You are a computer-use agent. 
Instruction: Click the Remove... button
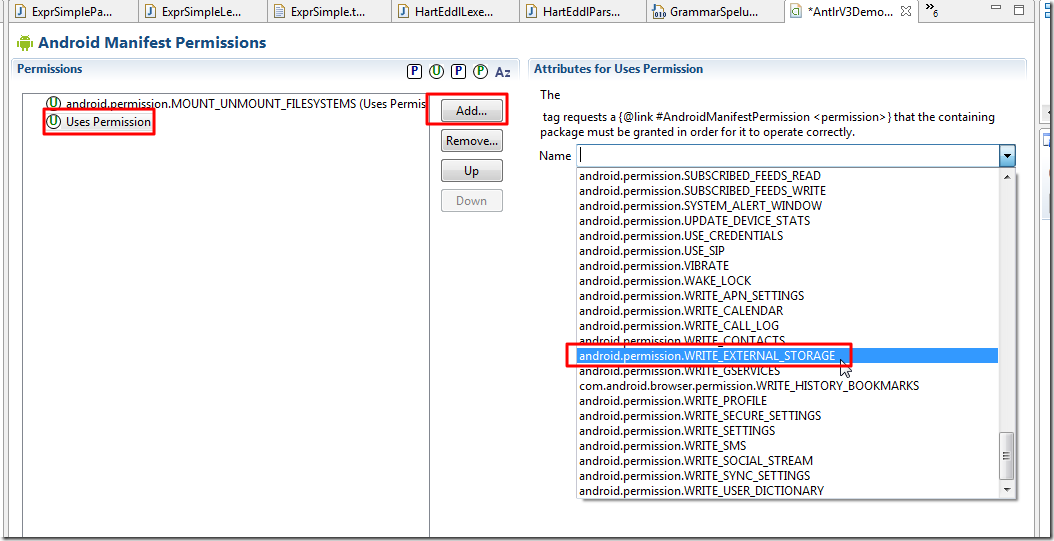pos(471,141)
